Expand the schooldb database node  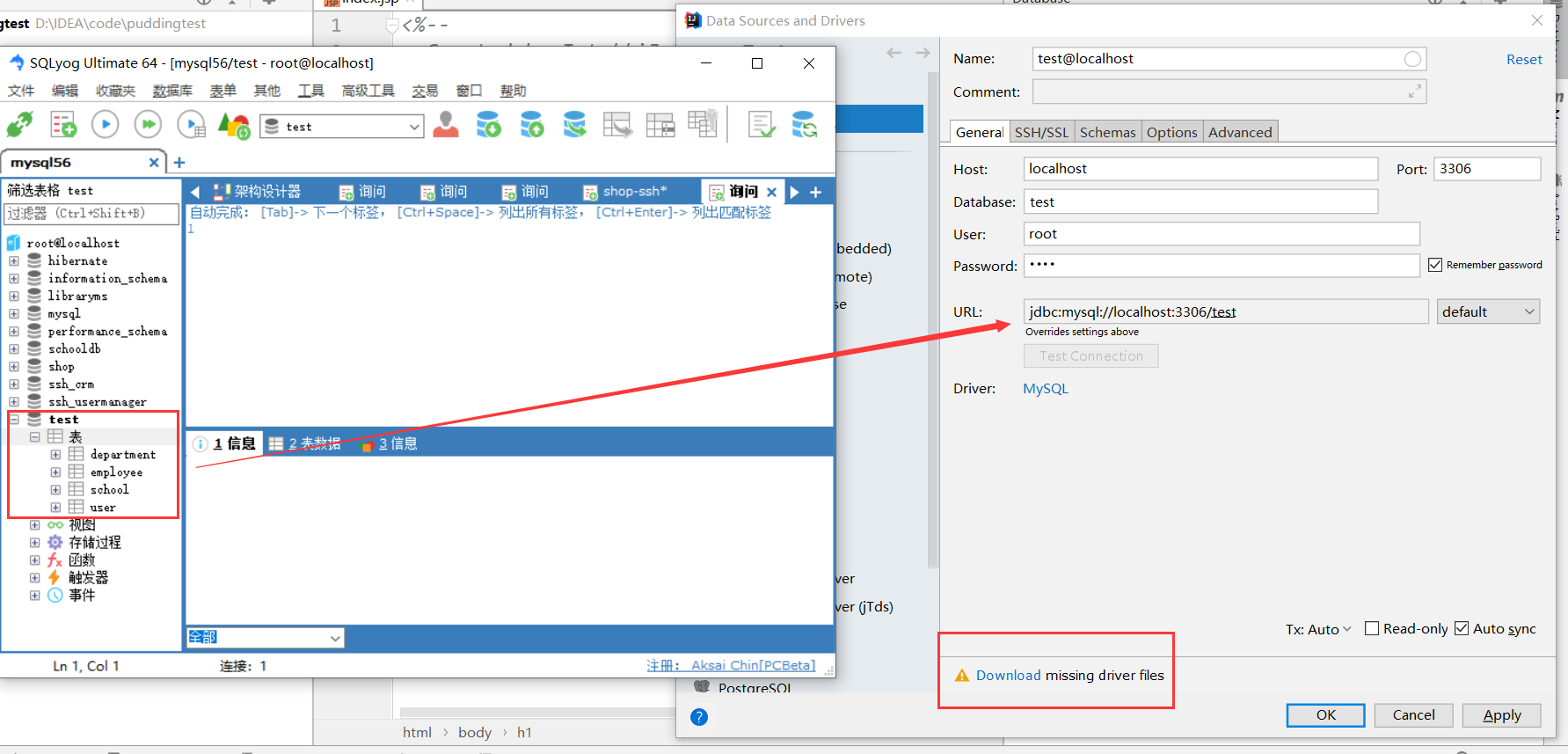pyautogui.click(x=14, y=349)
